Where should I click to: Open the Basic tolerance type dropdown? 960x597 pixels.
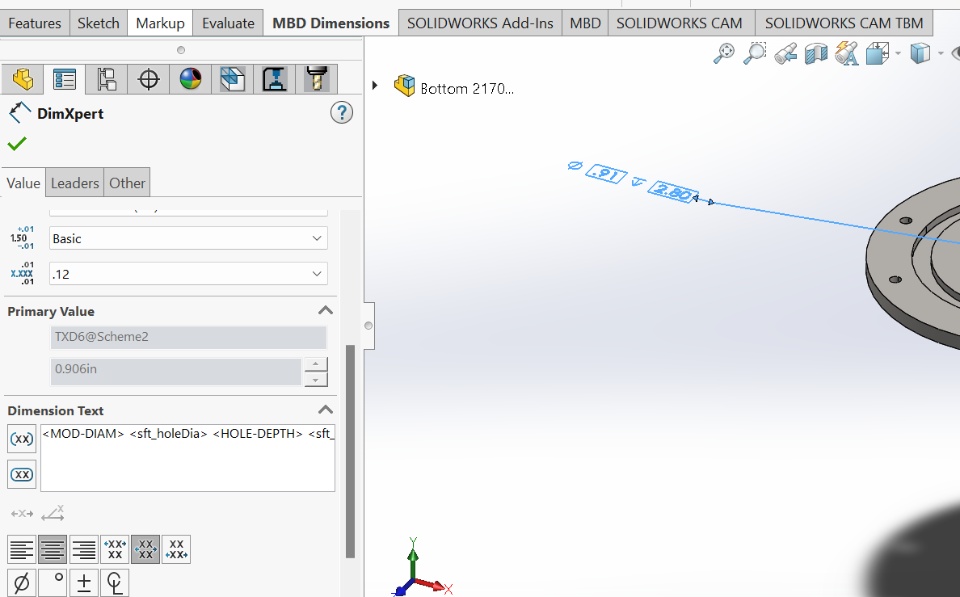click(x=188, y=238)
